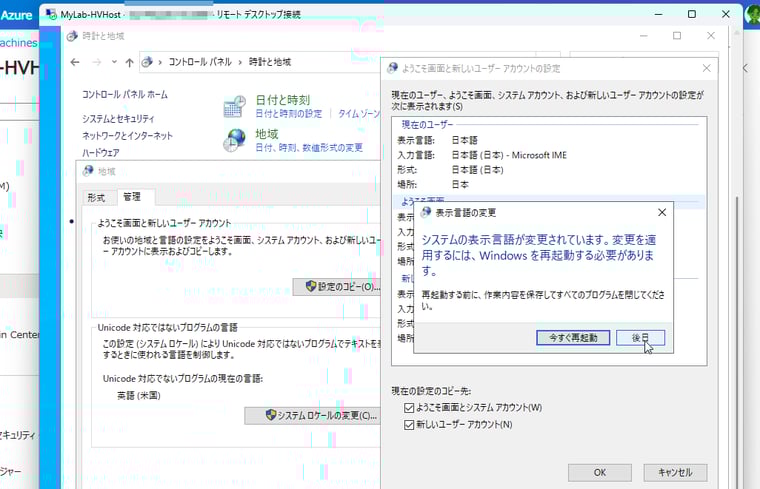Maximize the Remote Desktop window

click(x=692, y=15)
